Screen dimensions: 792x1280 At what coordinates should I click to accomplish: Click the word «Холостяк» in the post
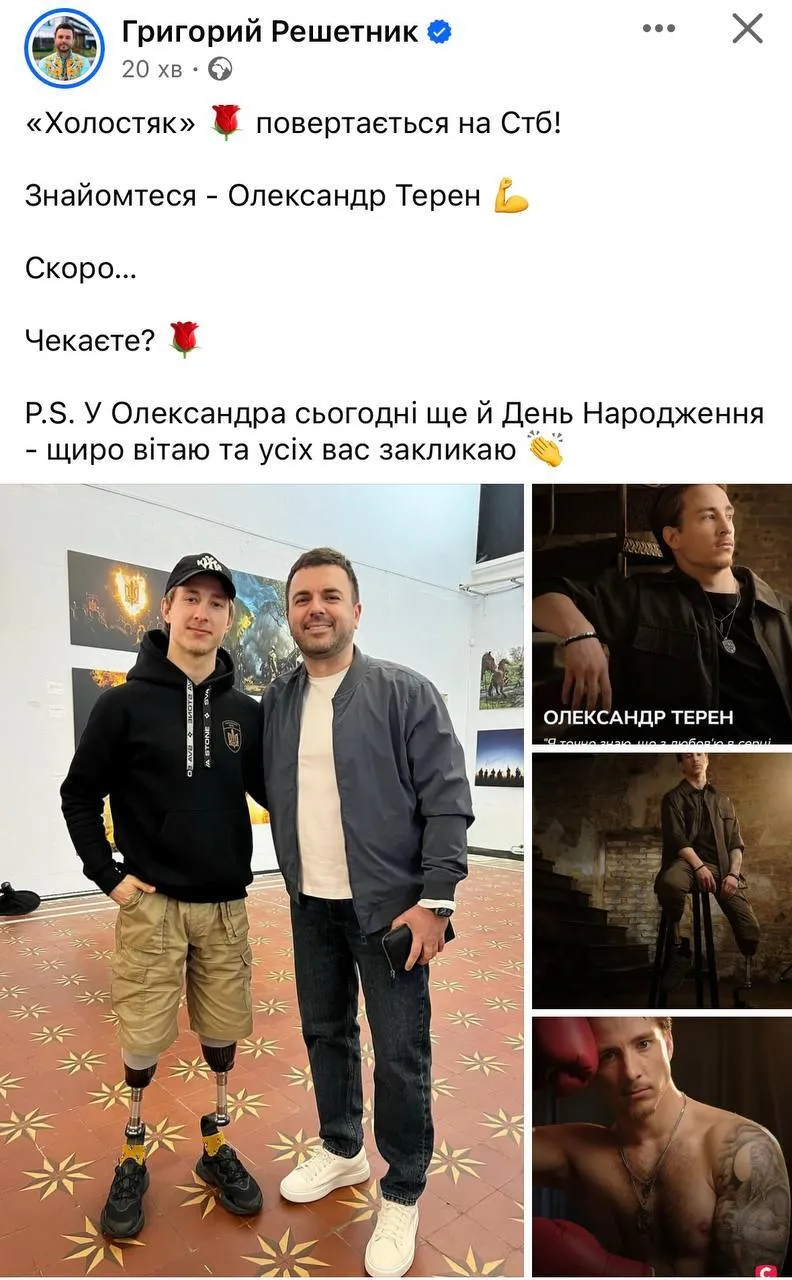click(113, 124)
